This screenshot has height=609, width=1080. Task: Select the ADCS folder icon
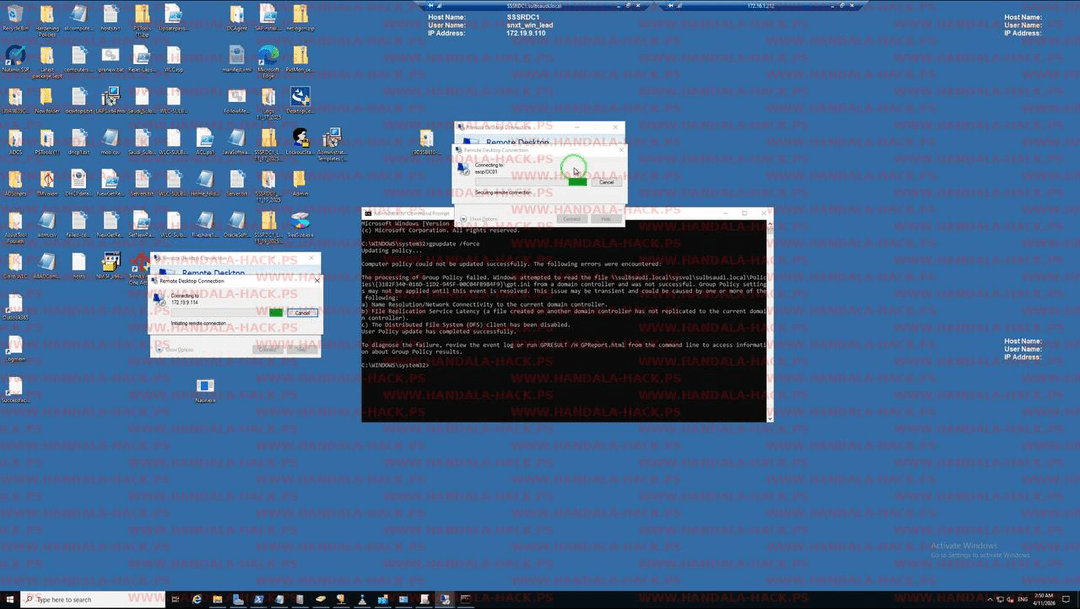(15, 142)
